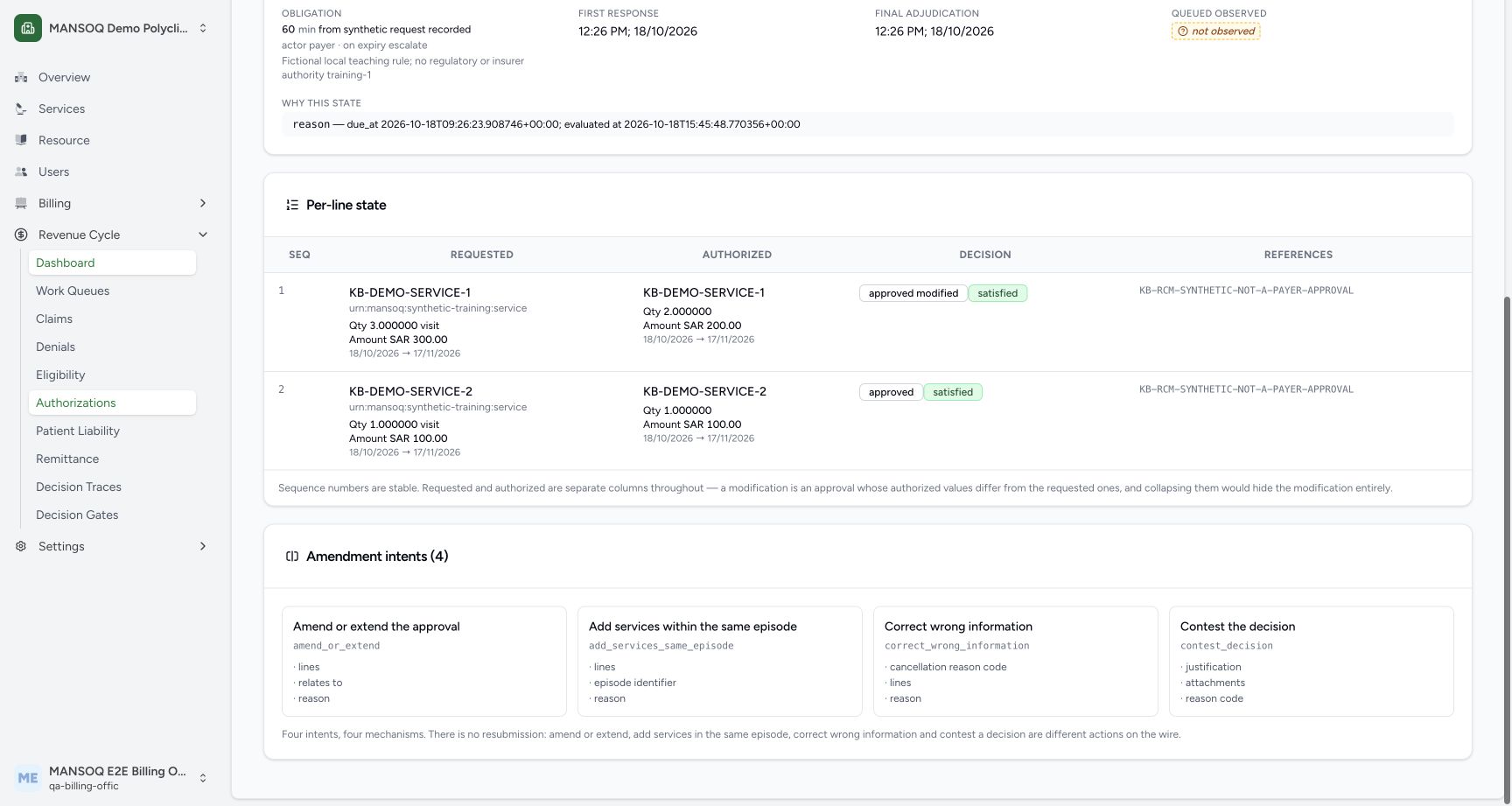The image size is (1512, 806).
Task: Open the user account switcher chevron
Action: click(203, 778)
